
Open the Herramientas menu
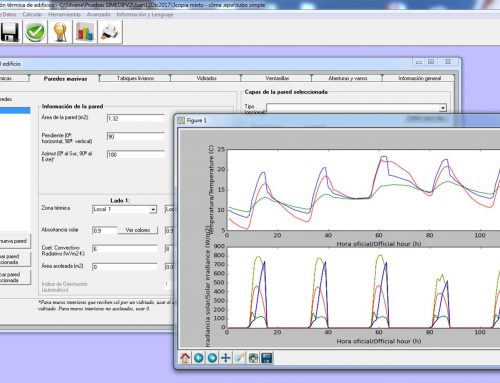click(64, 14)
